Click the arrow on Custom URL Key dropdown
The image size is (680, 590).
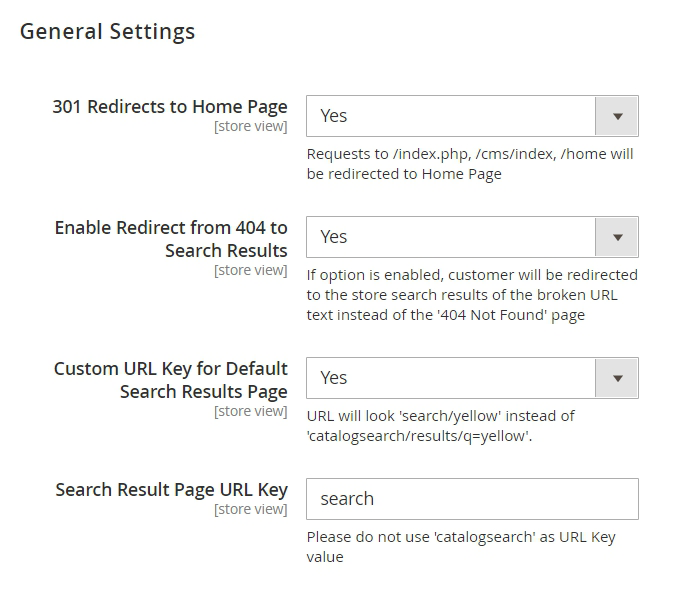617,378
